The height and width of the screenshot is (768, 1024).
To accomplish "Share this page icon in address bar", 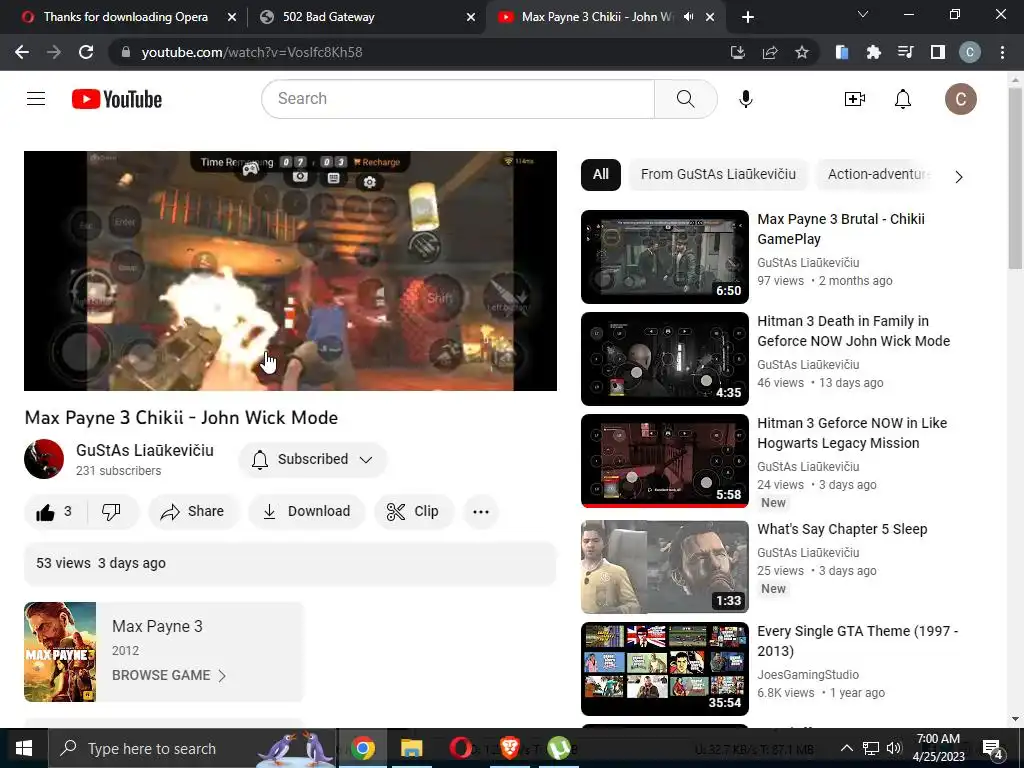I will coord(770,52).
